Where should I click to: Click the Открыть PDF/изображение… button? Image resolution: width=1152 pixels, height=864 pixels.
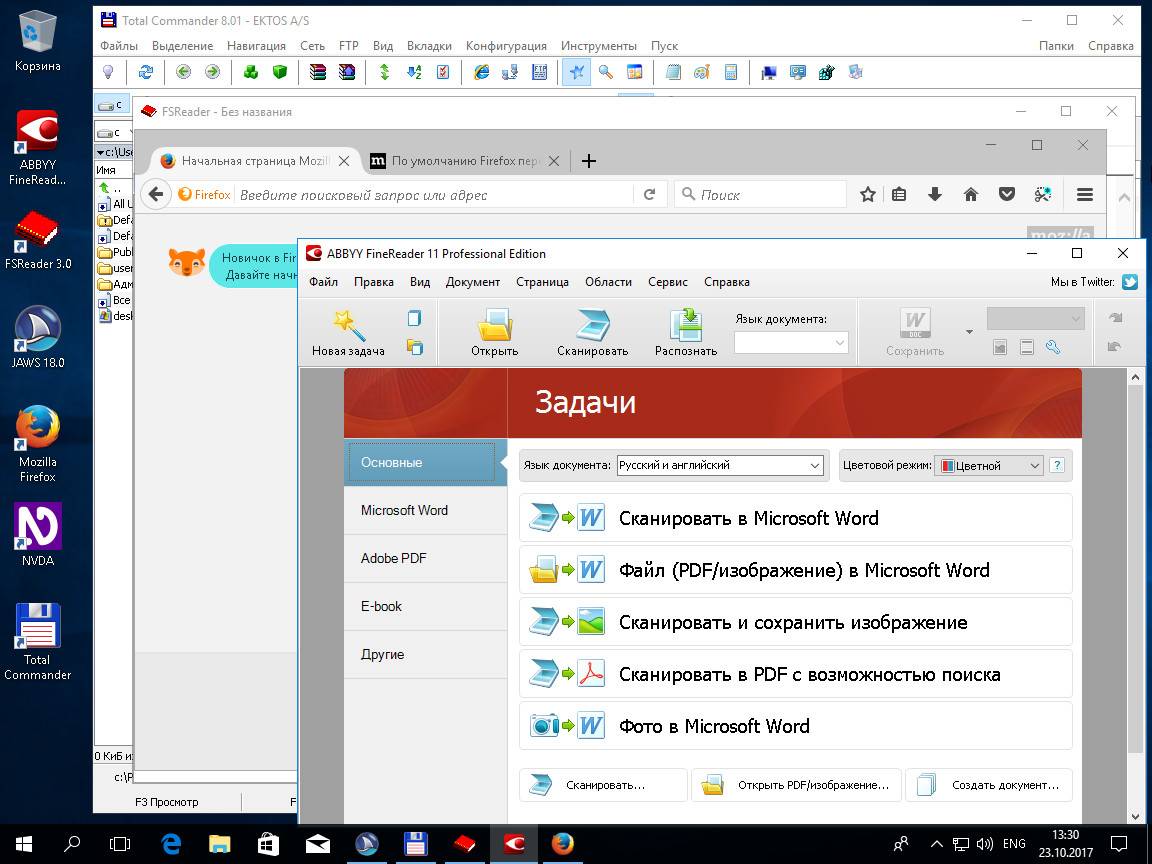797,785
